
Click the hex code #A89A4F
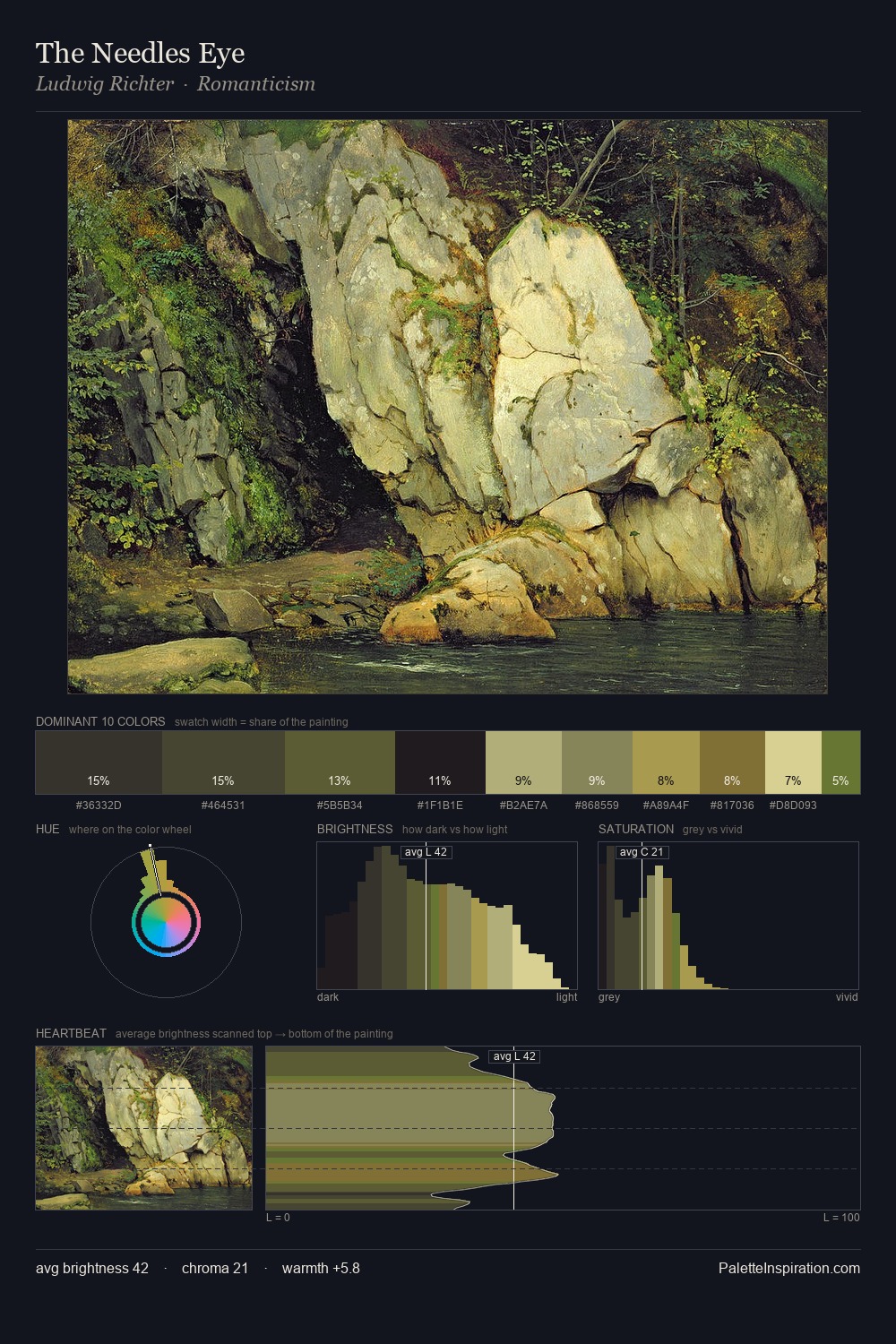click(x=666, y=806)
